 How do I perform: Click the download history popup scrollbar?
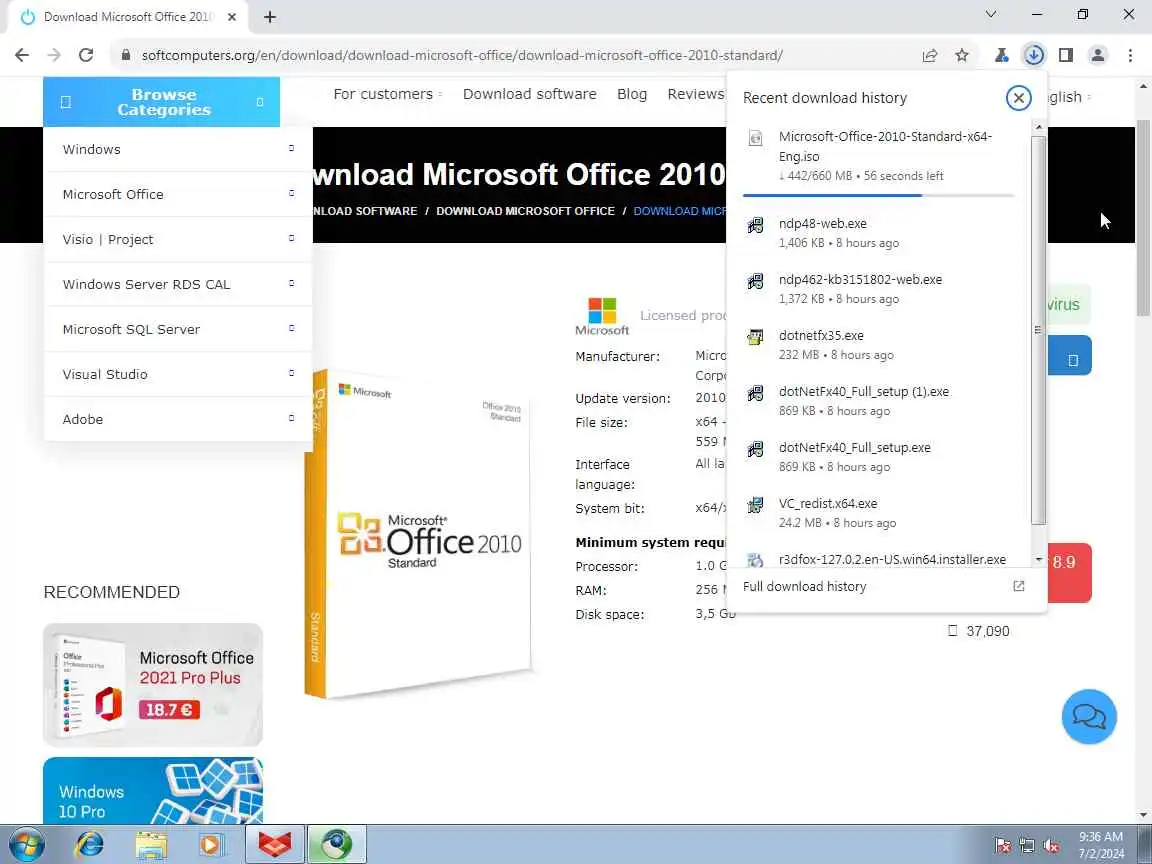coord(1038,331)
